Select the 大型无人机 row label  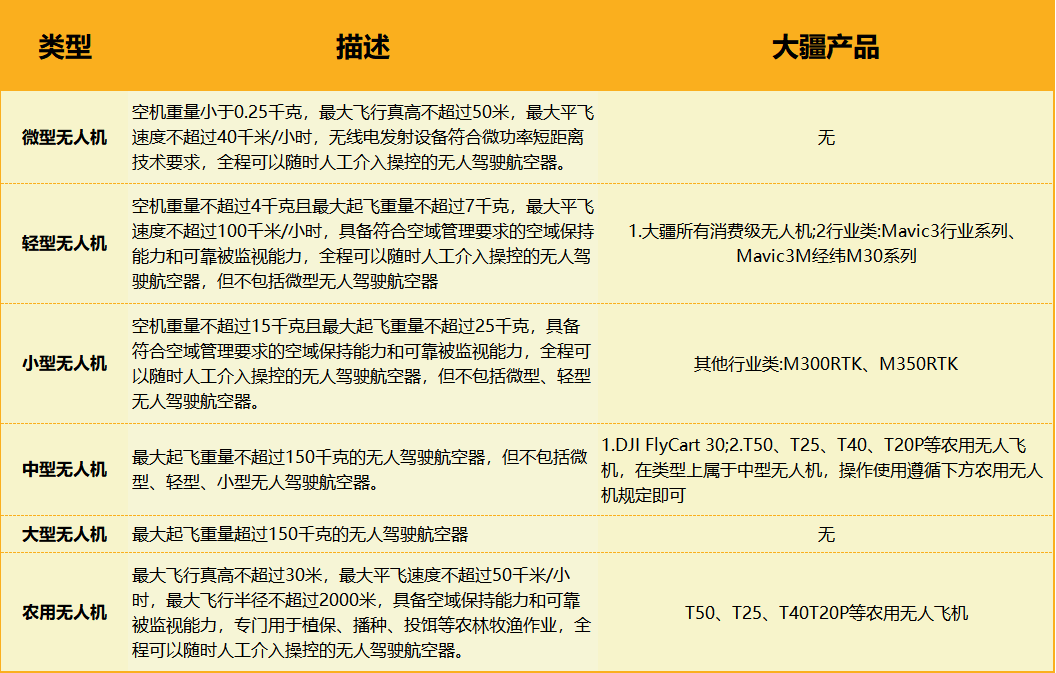(65, 534)
